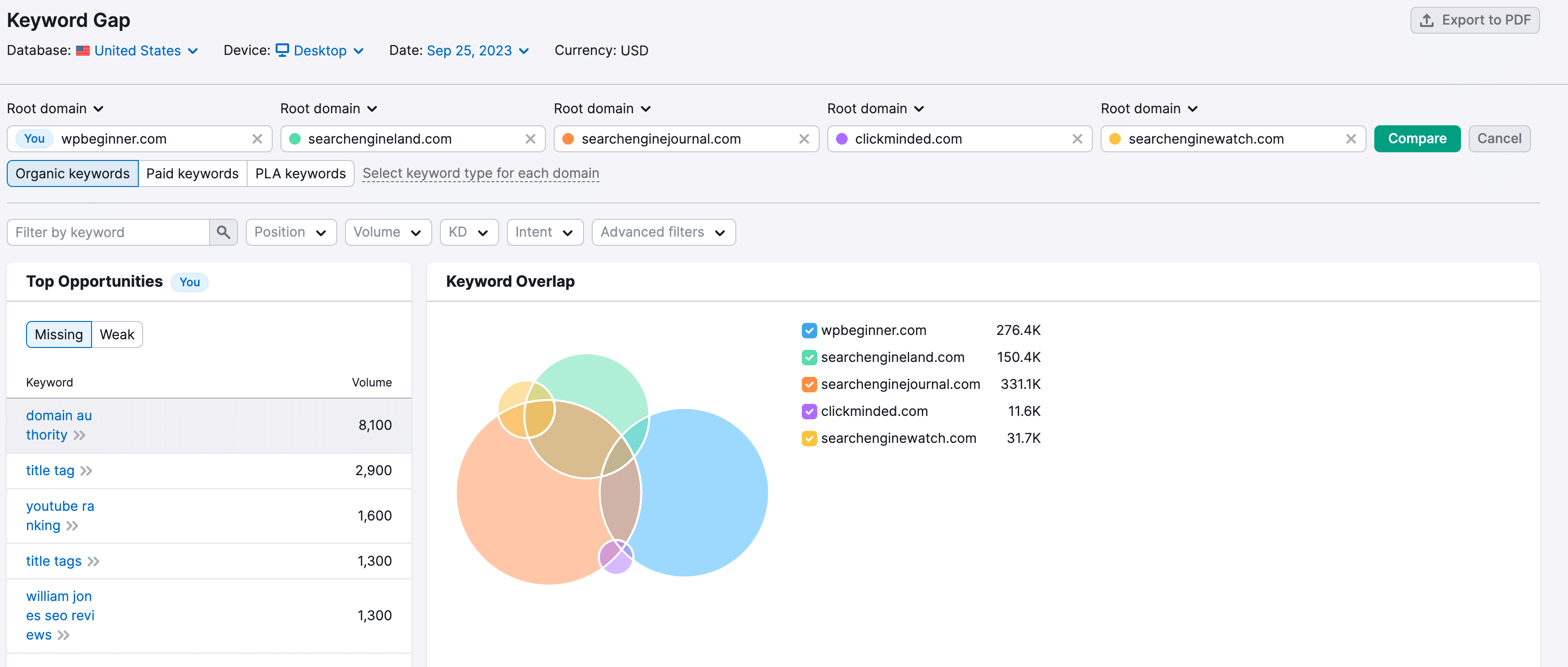The width and height of the screenshot is (1568, 667).
Task: Click the double-arrow icon next to domain authority
Action: click(x=80, y=435)
